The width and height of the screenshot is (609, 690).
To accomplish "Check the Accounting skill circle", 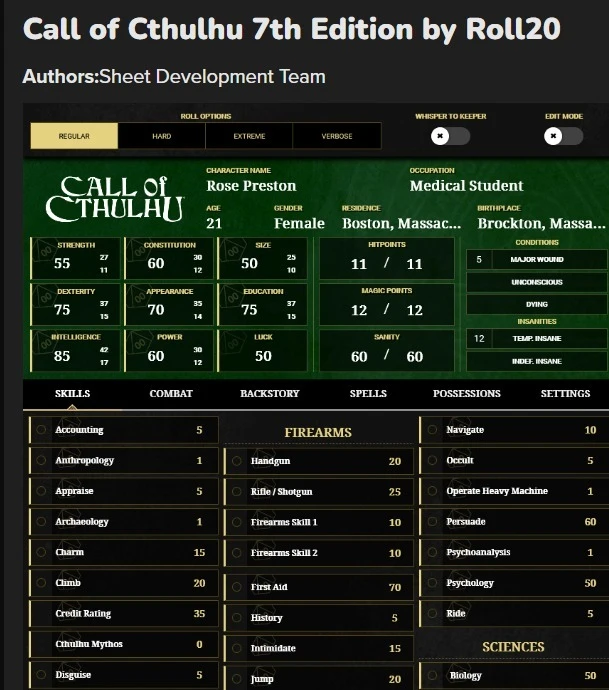I will (41, 429).
